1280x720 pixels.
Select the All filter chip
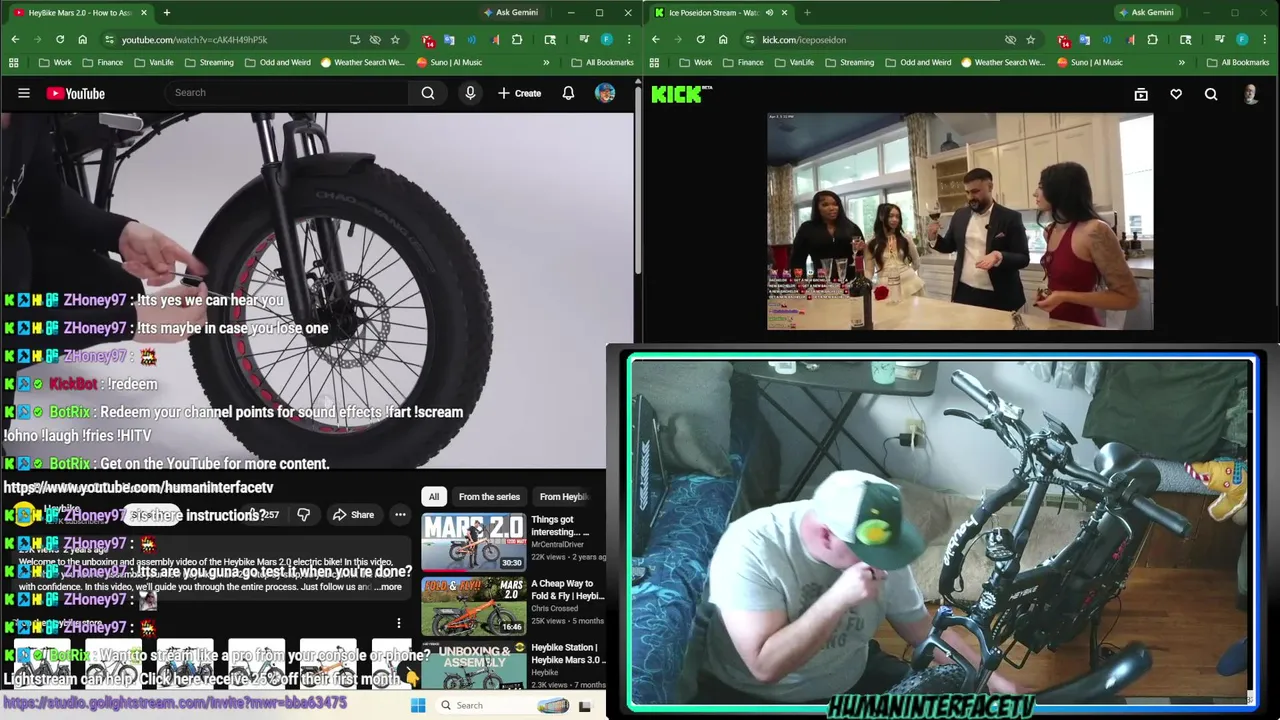pyautogui.click(x=434, y=497)
